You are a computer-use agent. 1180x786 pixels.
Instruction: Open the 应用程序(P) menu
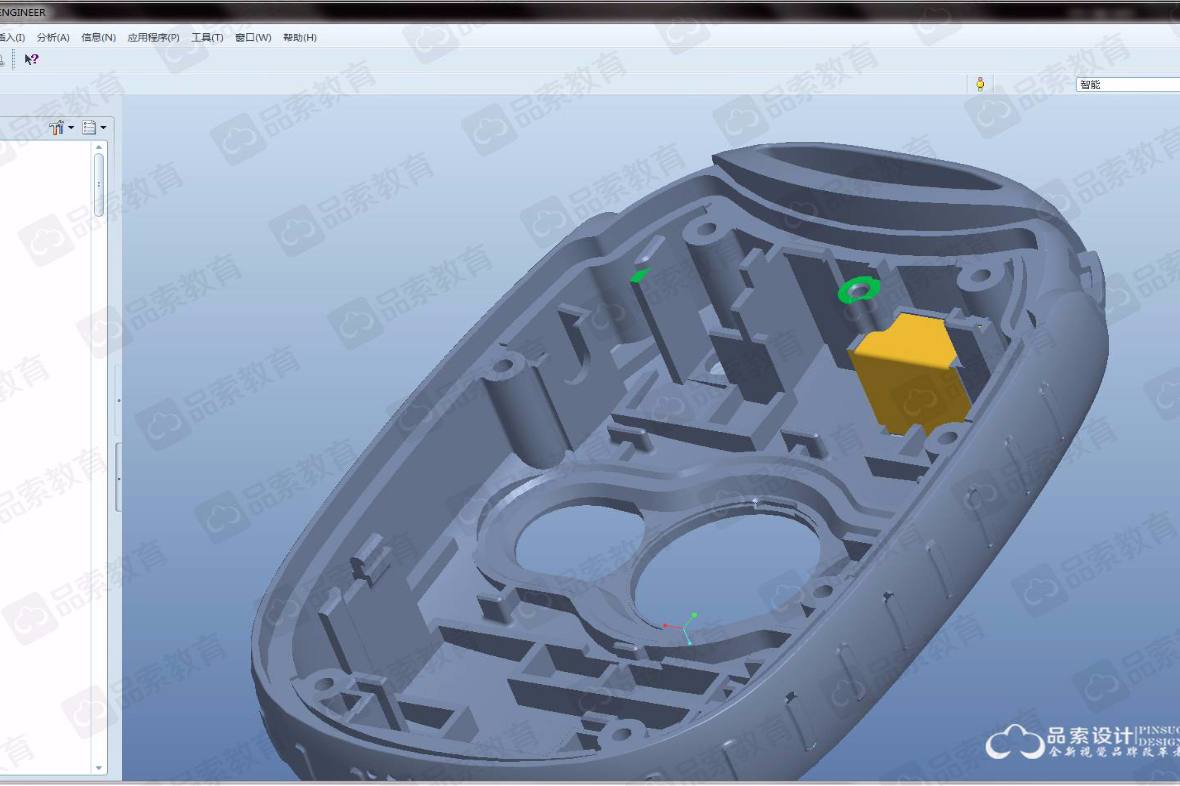[154, 38]
